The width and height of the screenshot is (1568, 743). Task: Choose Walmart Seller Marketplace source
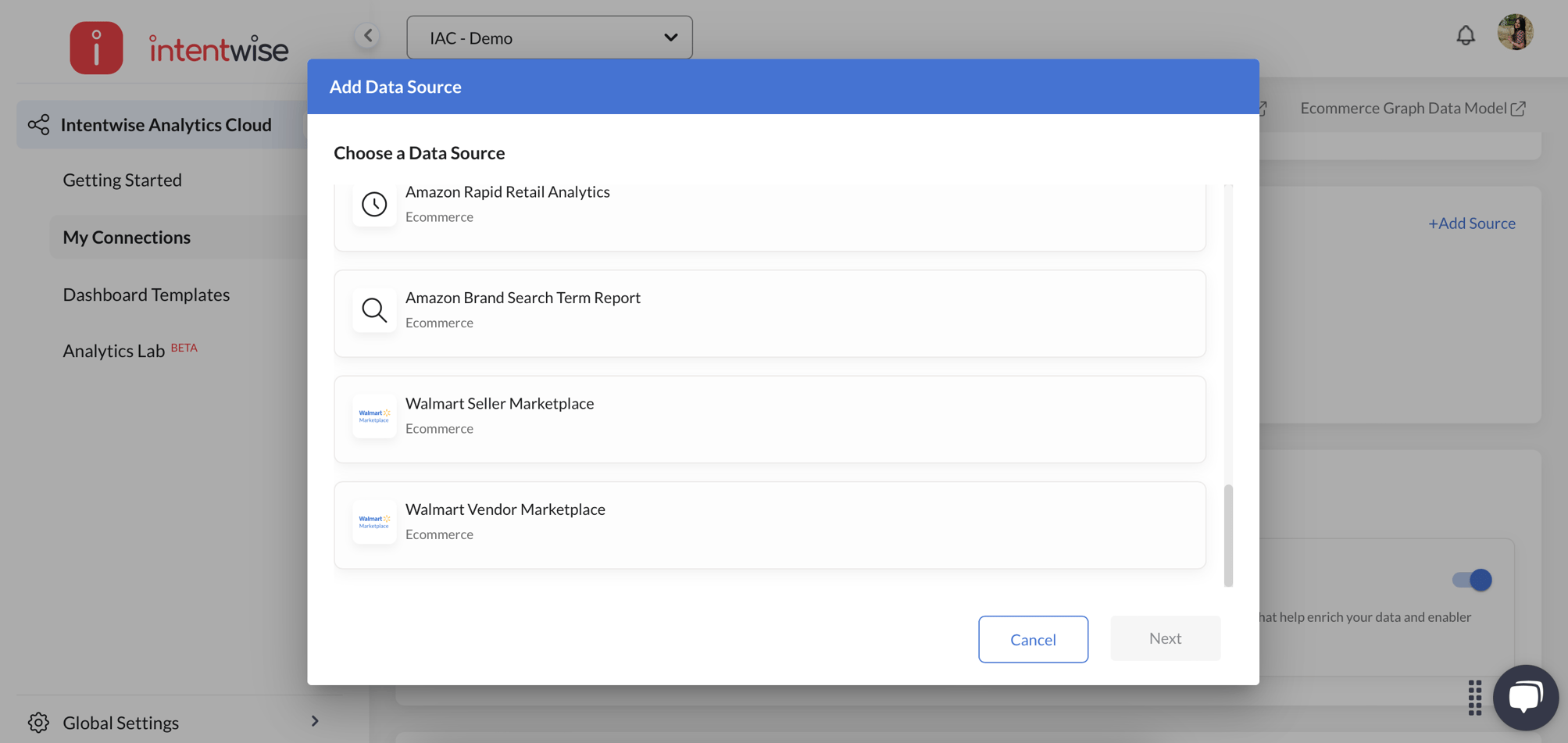[x=770, y=420]
